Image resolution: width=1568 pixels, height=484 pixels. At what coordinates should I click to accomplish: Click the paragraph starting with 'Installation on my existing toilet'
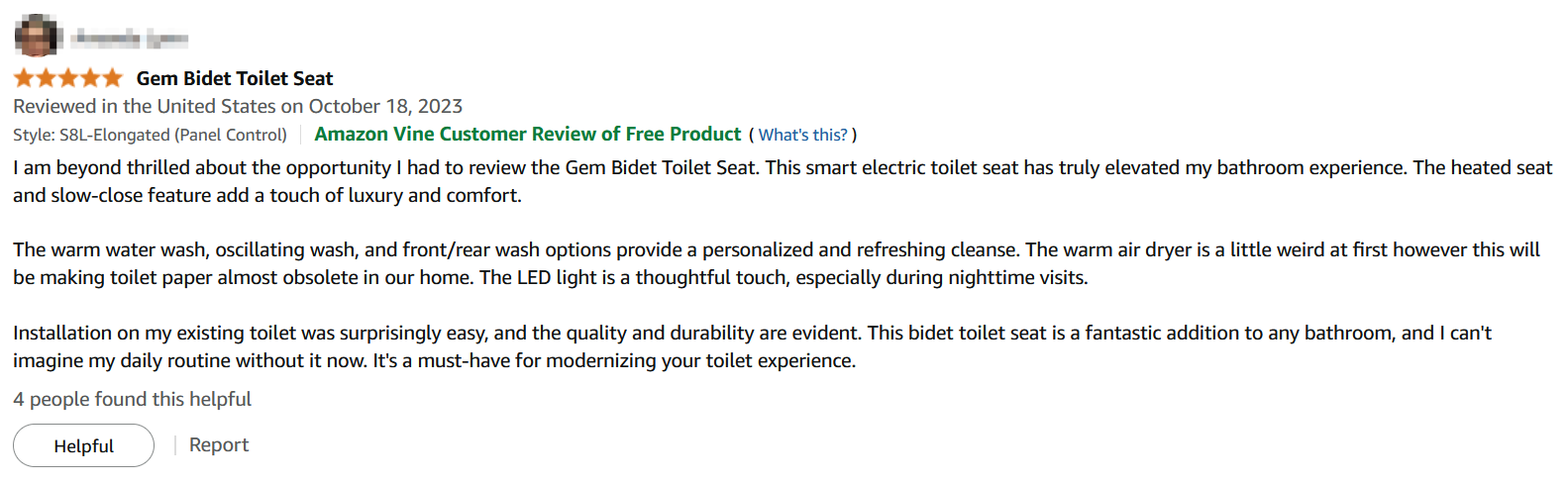tap(752, 346)
